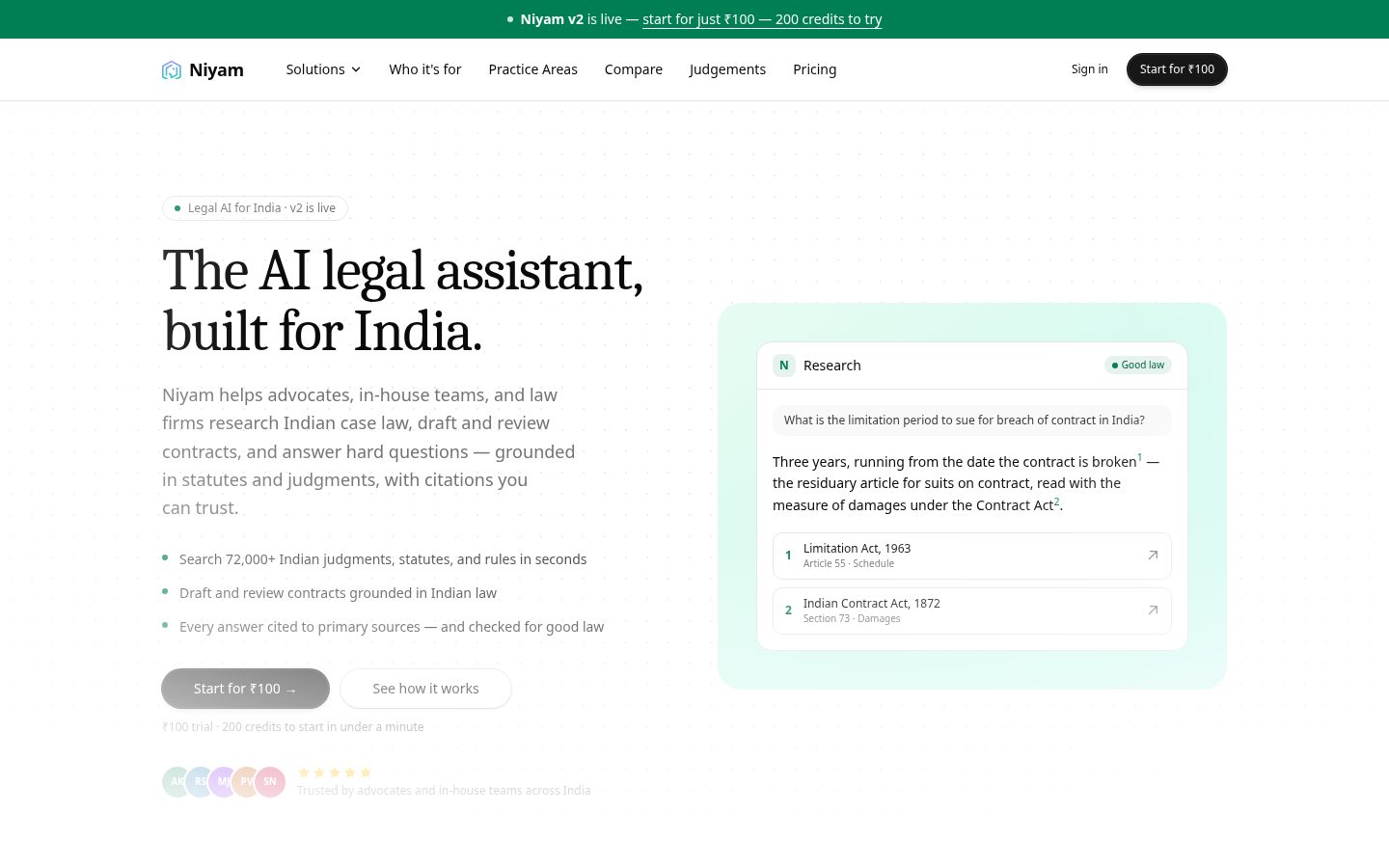Click the N avatar in the Research card
This screenshot has height=868, width=1389.
pyautogui.click(x=784, y=366)
